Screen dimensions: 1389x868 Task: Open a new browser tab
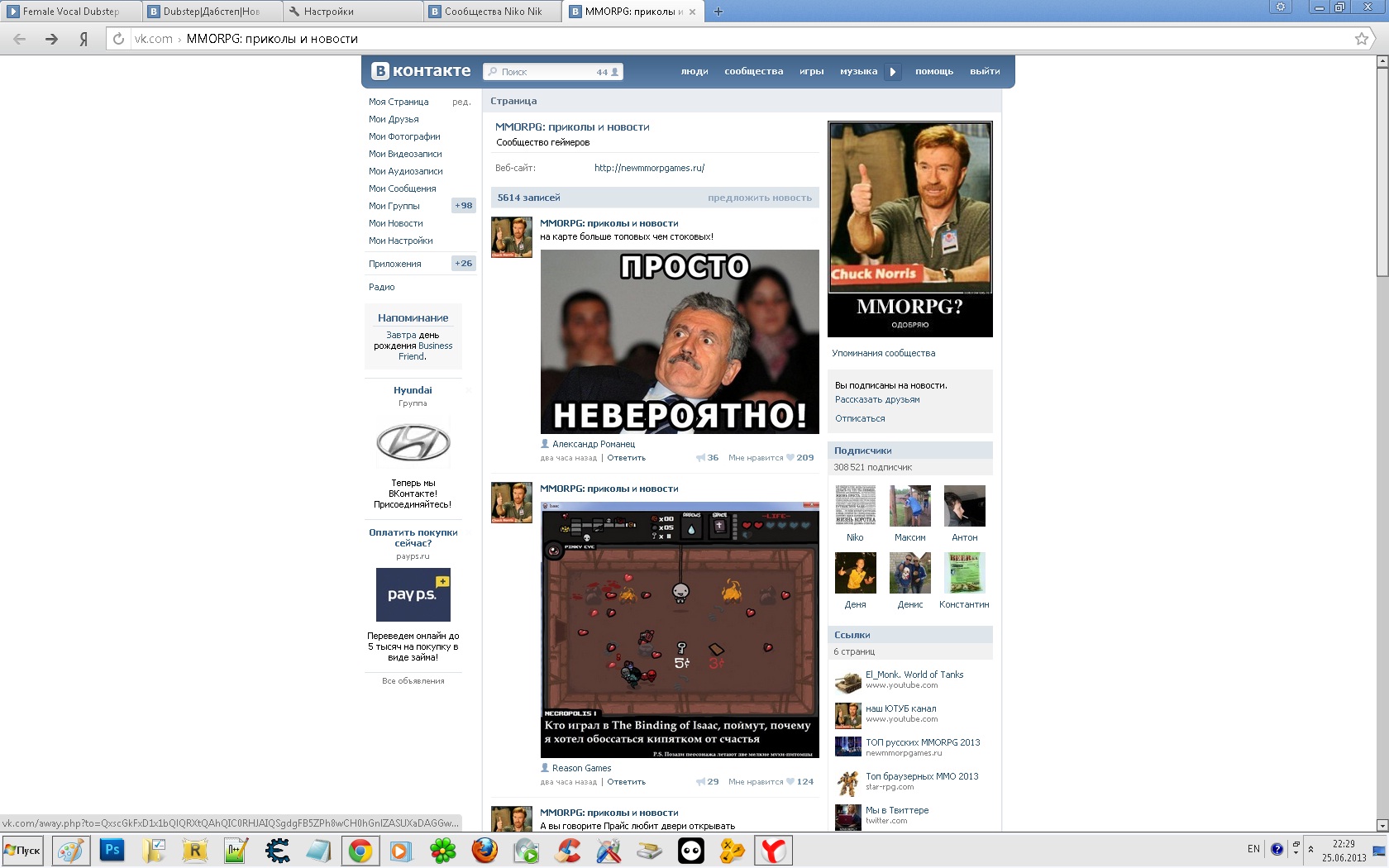click(718, 12)
